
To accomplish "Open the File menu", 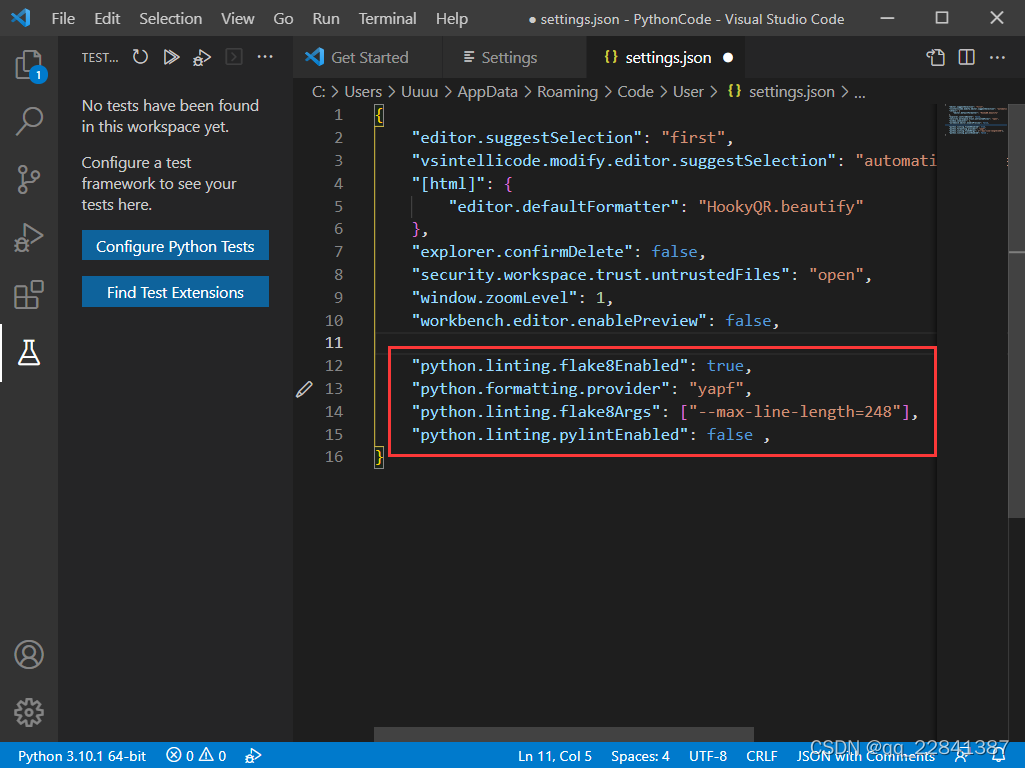I will click(63, 18).
